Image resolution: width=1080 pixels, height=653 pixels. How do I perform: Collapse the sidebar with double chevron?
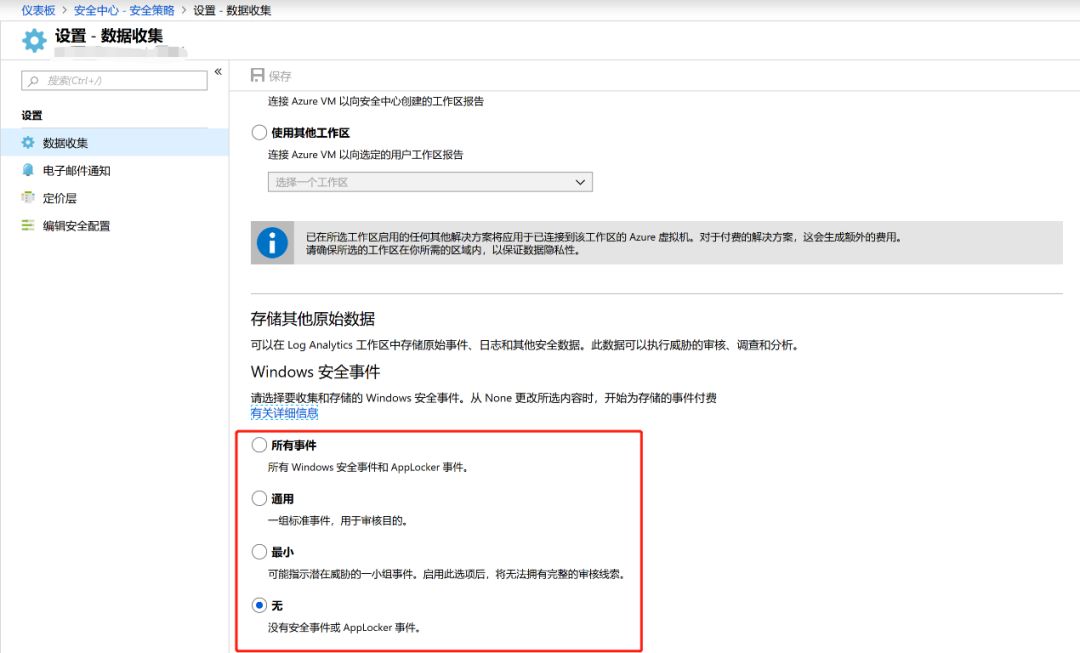[218, 72]
